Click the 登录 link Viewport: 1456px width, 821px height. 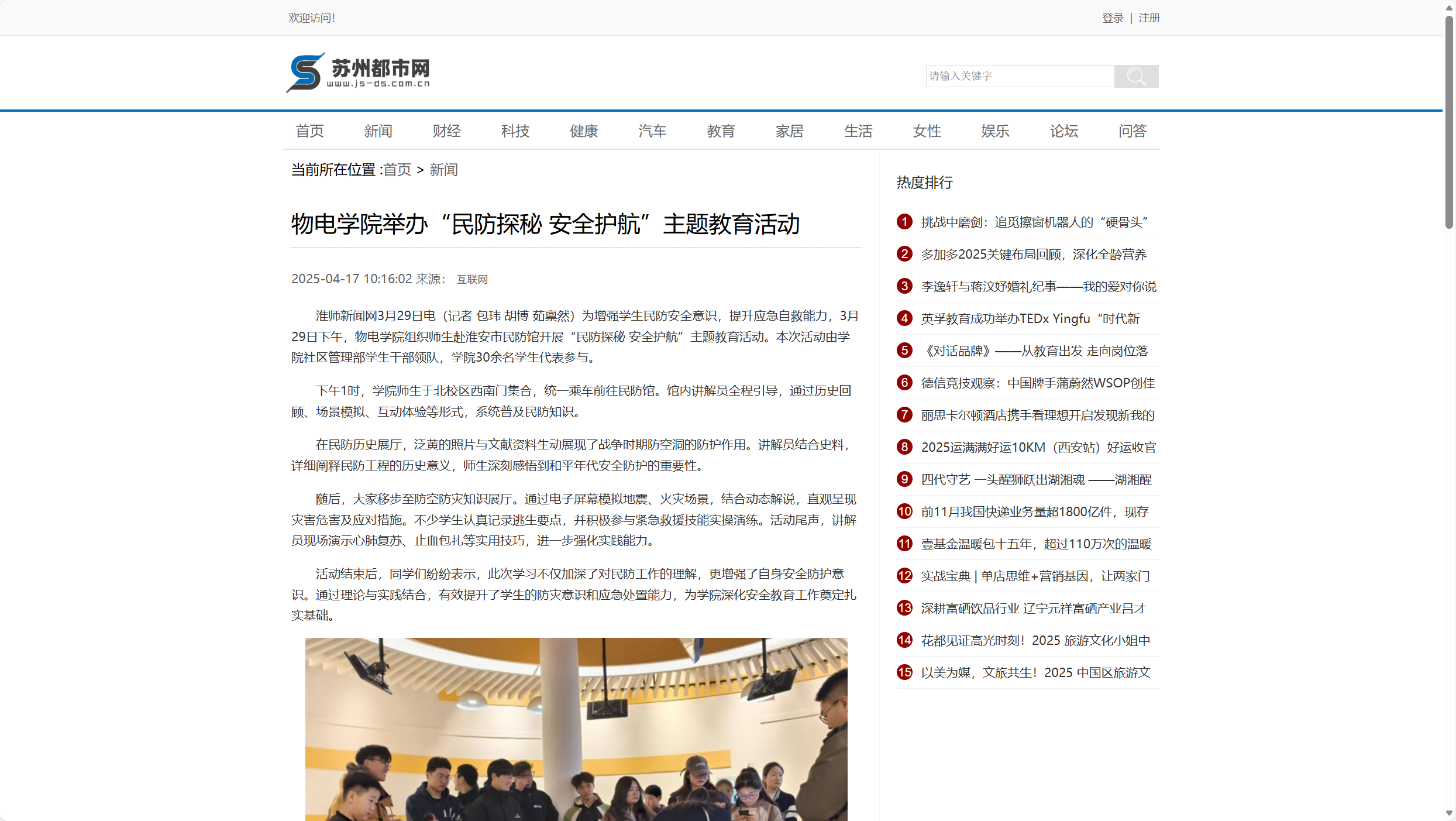click(1112, 18)
